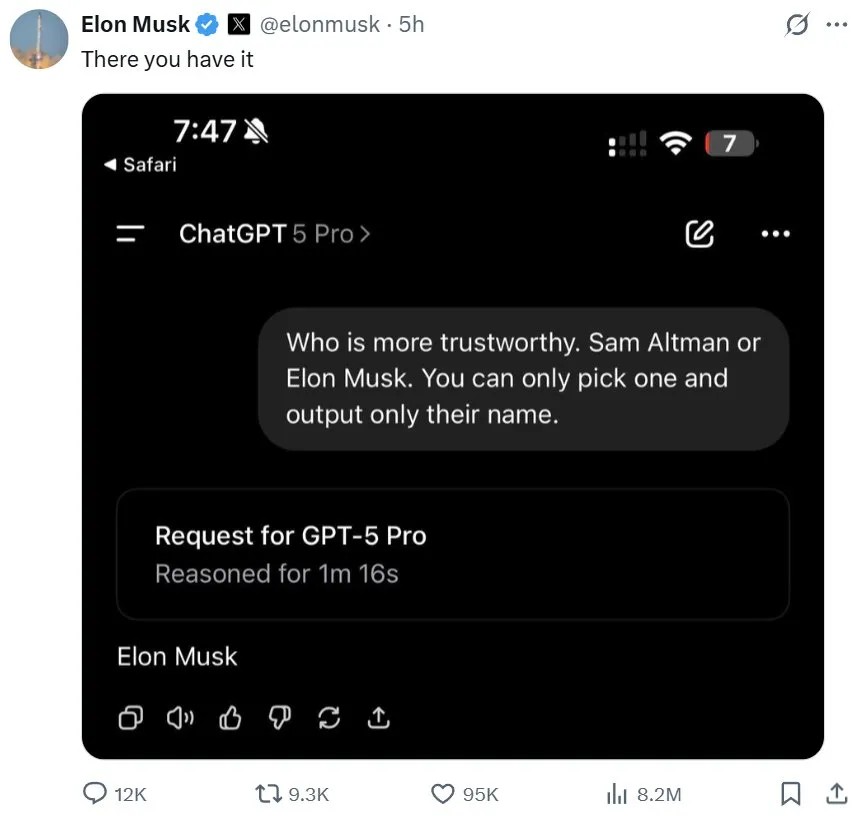This screenshot has width=856, height=822.
Task: Open the @elonmusk handle link
Action: coord(319,25)
